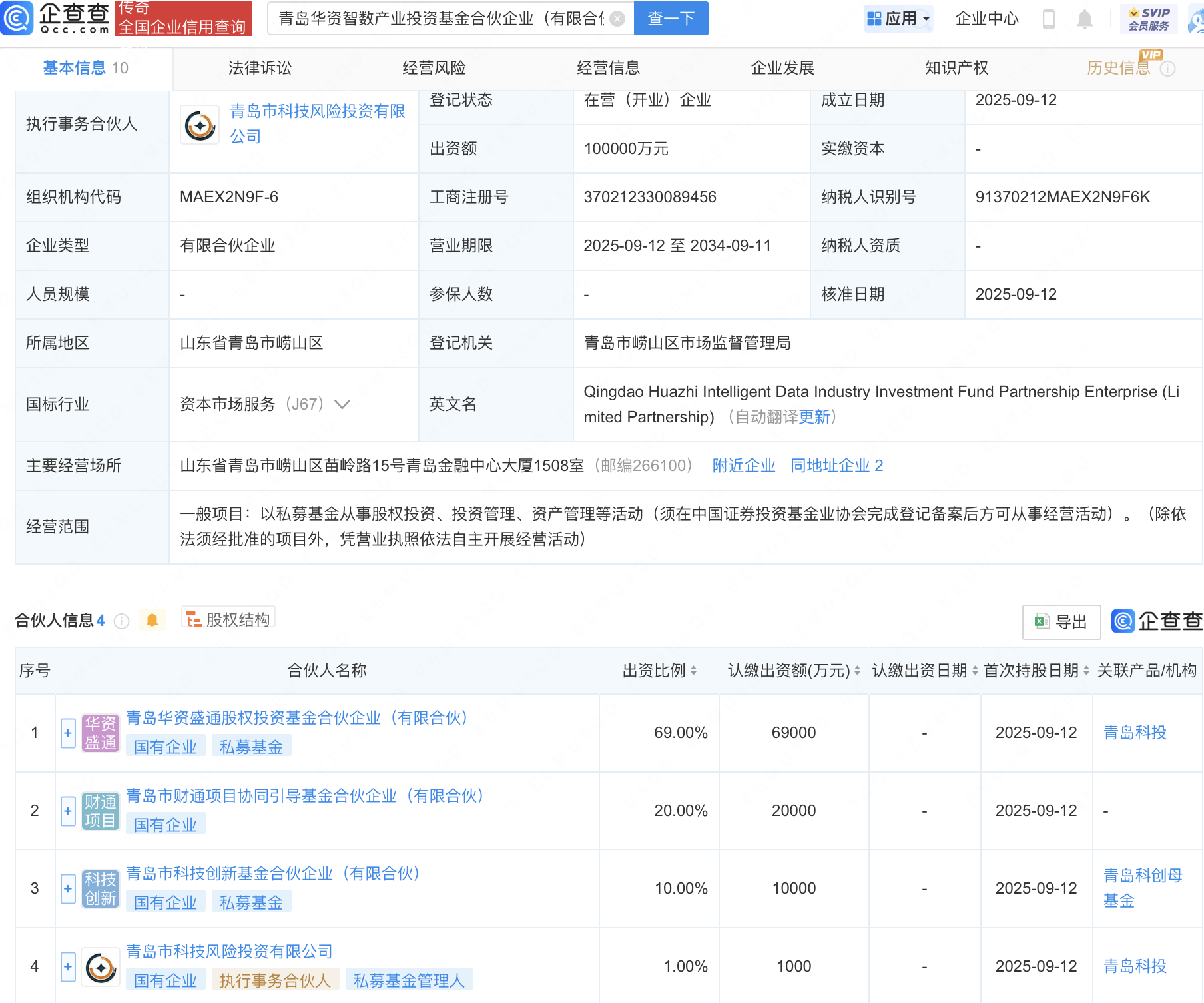Open 企业中心 link

pyautogui.click(x=987, y=19)
